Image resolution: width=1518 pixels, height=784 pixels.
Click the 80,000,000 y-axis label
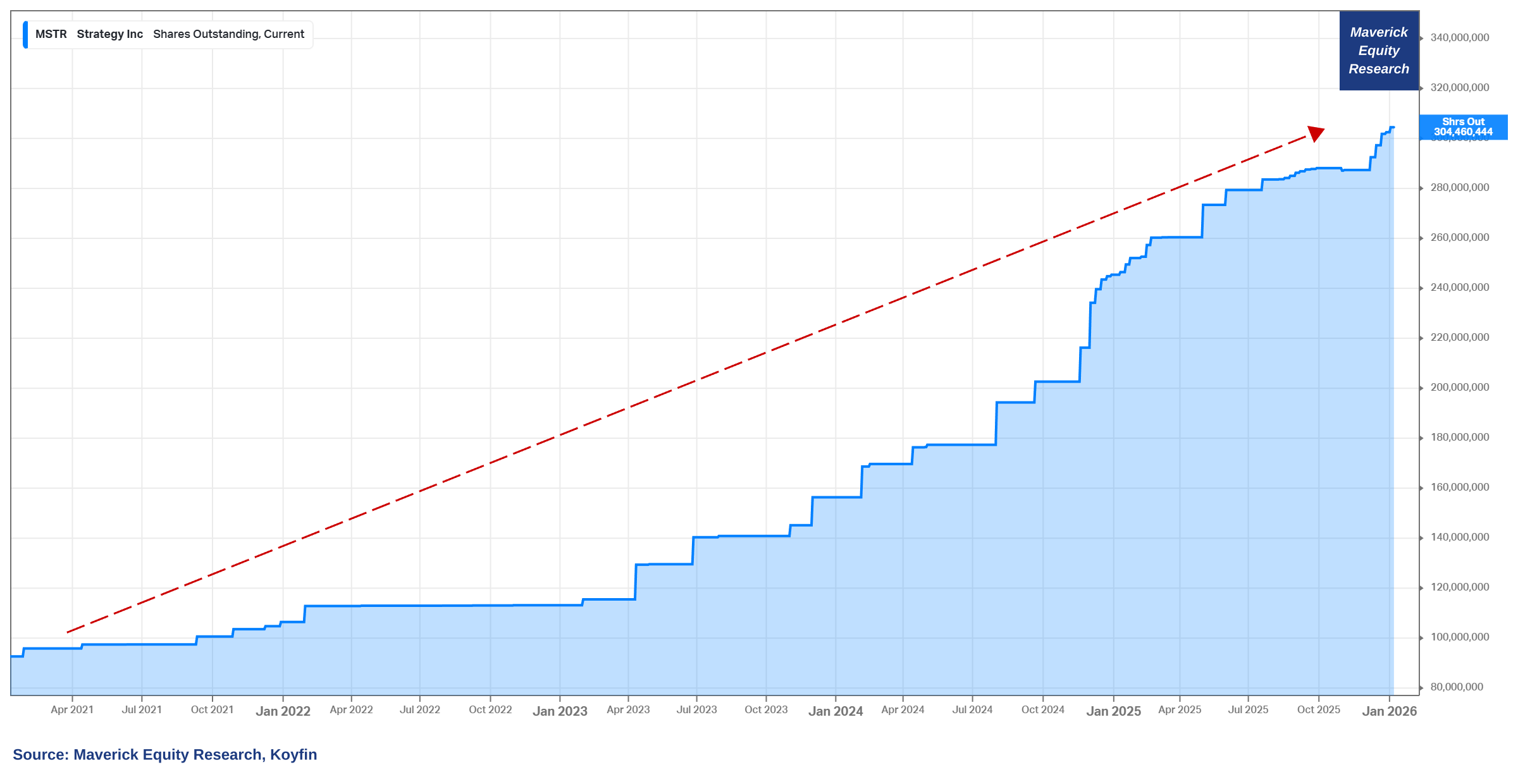click(x=1456, y=687)
